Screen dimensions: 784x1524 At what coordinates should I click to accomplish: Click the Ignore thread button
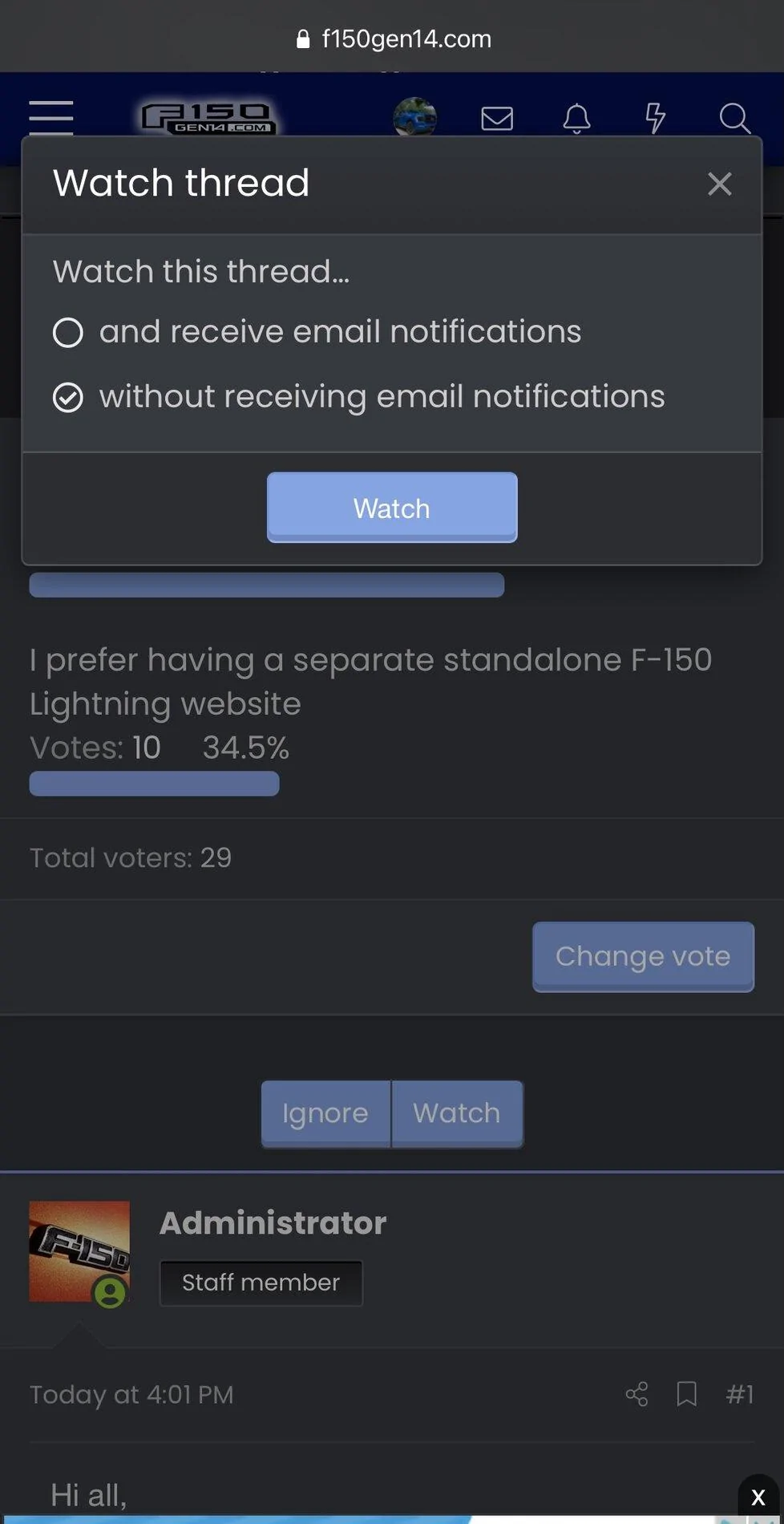[325, 1113]
